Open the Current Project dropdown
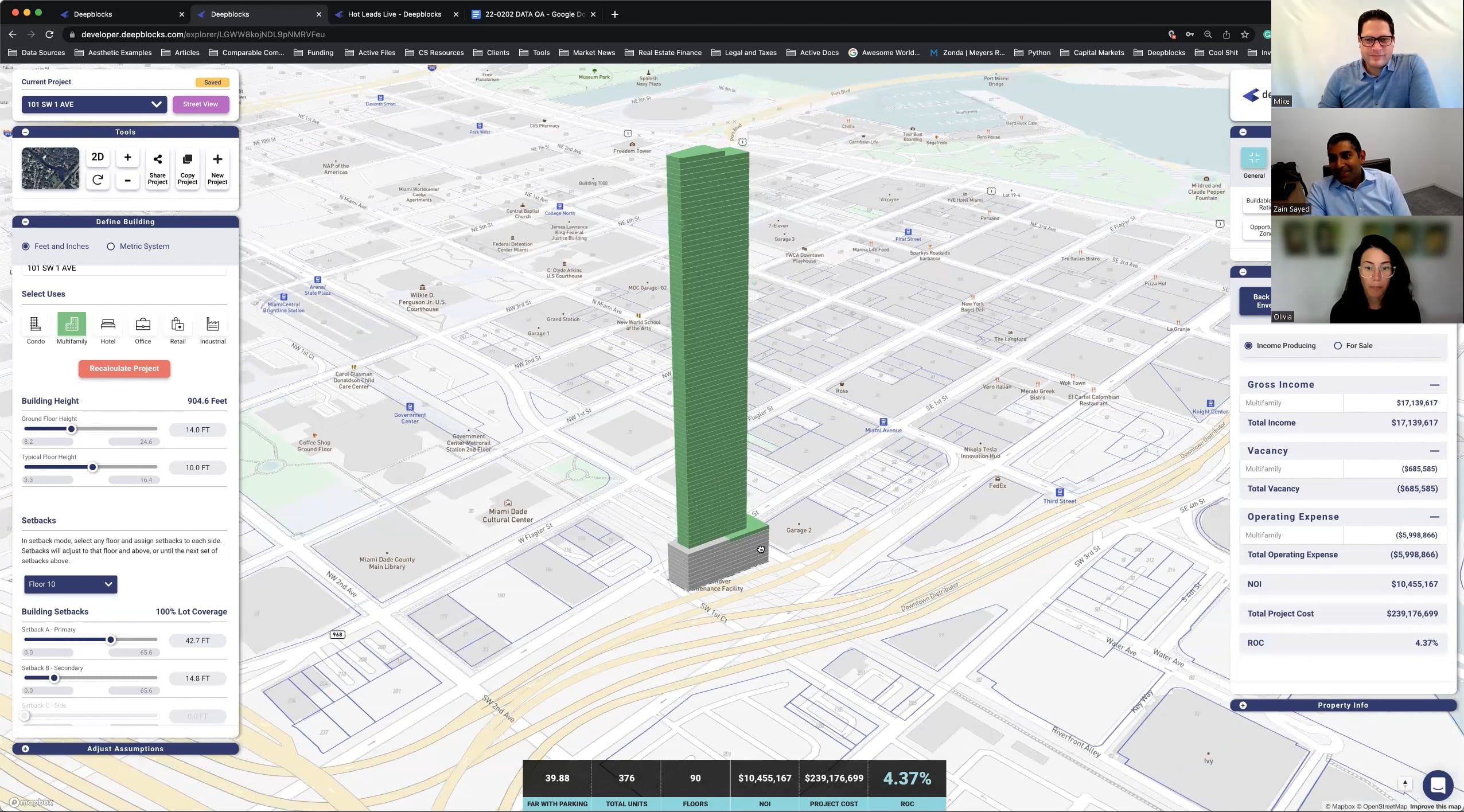1464x812 pixels. (94, 104)
